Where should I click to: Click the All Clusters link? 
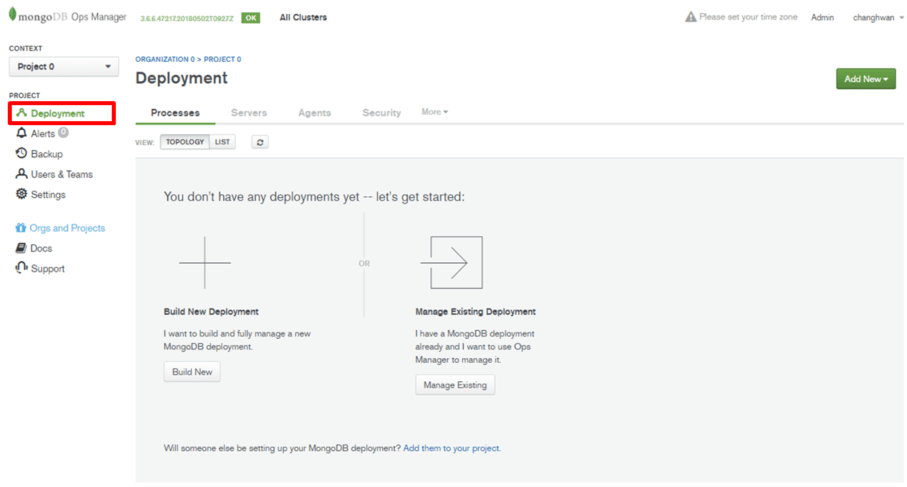(x=303, y=17)
